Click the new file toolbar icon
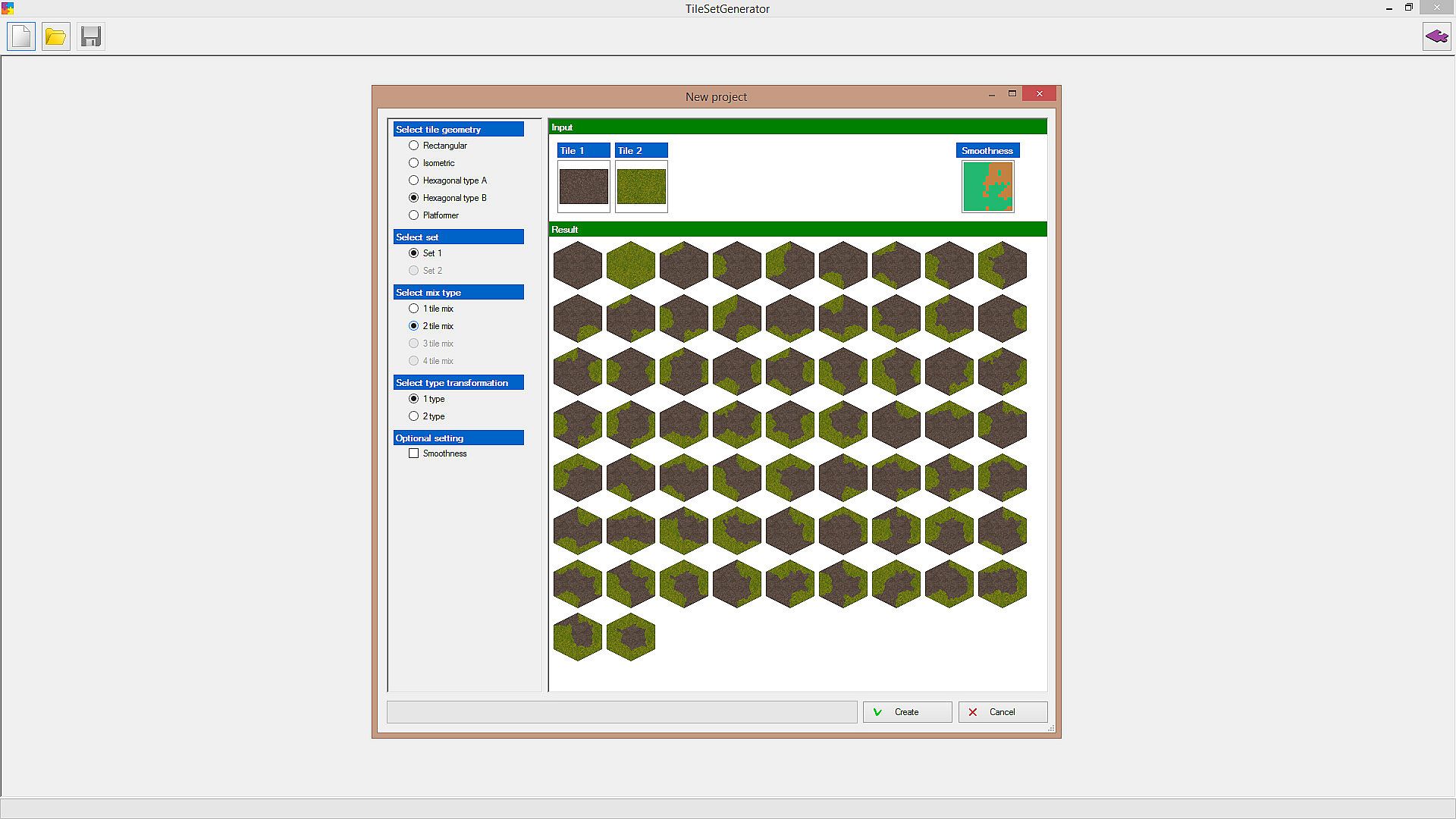 [21, 36]
